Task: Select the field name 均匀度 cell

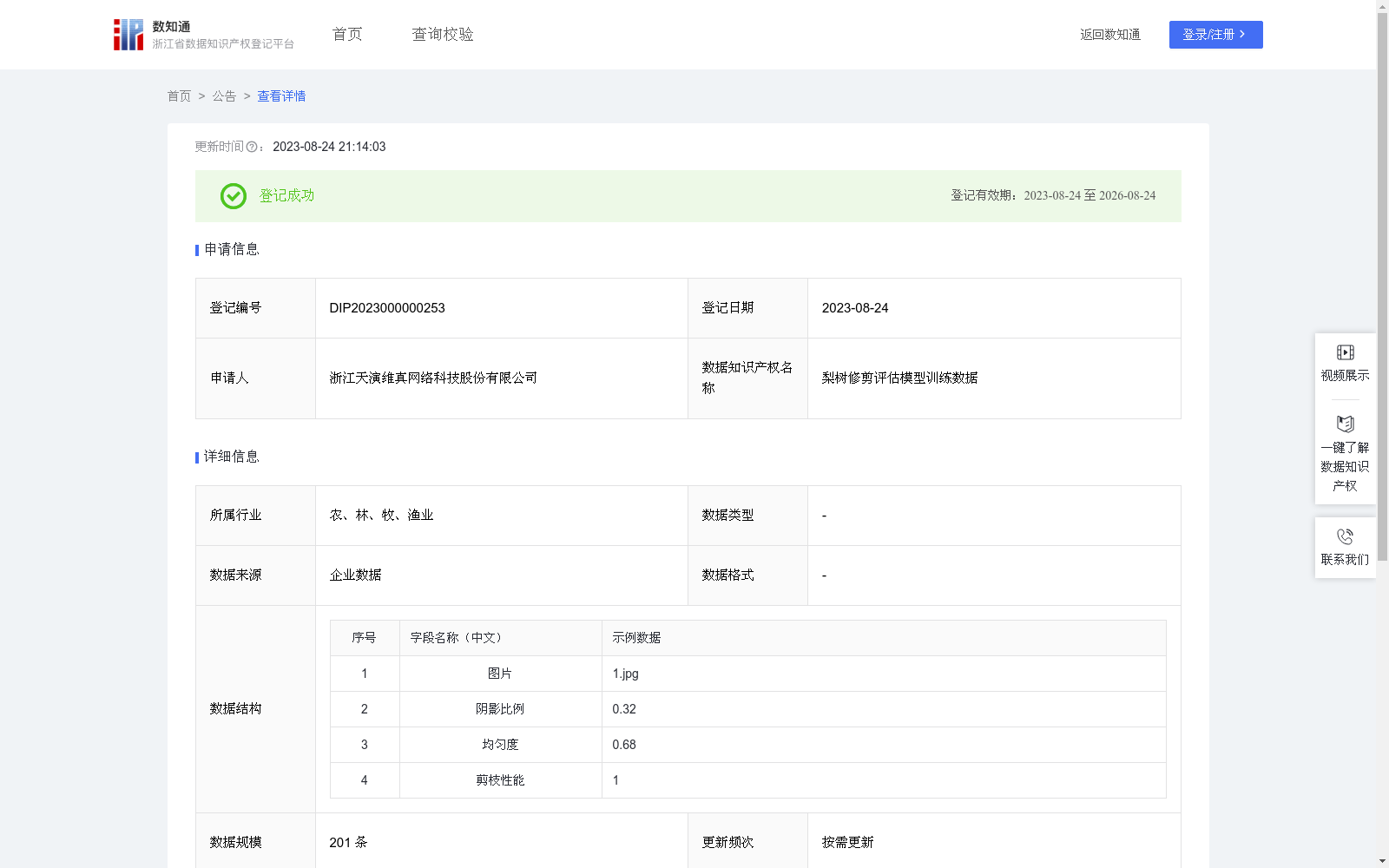Action: [x=500, y=745]
